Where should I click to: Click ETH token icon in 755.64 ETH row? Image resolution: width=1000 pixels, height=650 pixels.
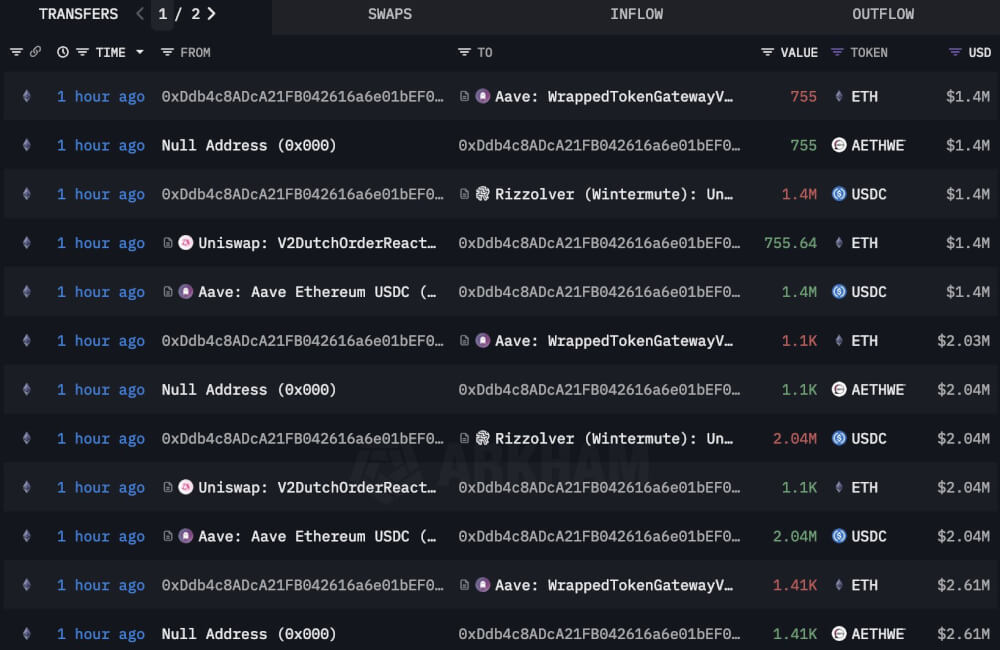point(839,243)
